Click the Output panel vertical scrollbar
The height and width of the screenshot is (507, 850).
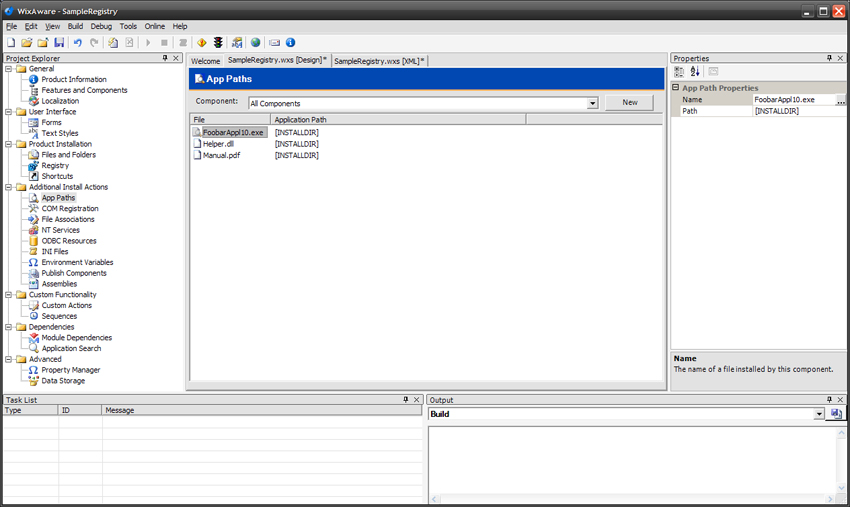click(x=841, y=460)
